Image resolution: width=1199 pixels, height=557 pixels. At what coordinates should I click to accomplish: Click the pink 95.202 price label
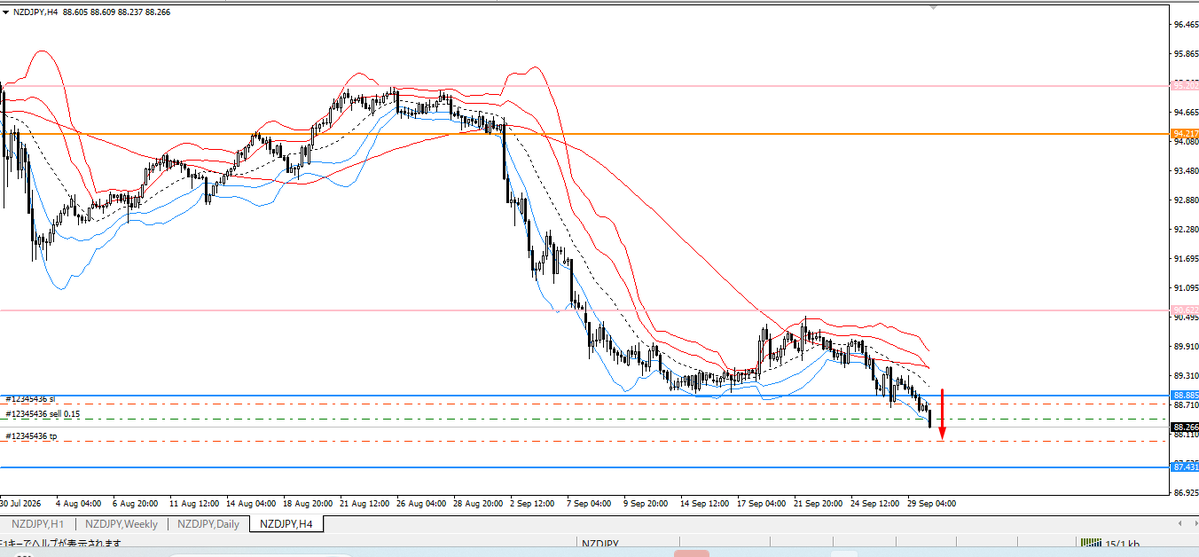1184,86
